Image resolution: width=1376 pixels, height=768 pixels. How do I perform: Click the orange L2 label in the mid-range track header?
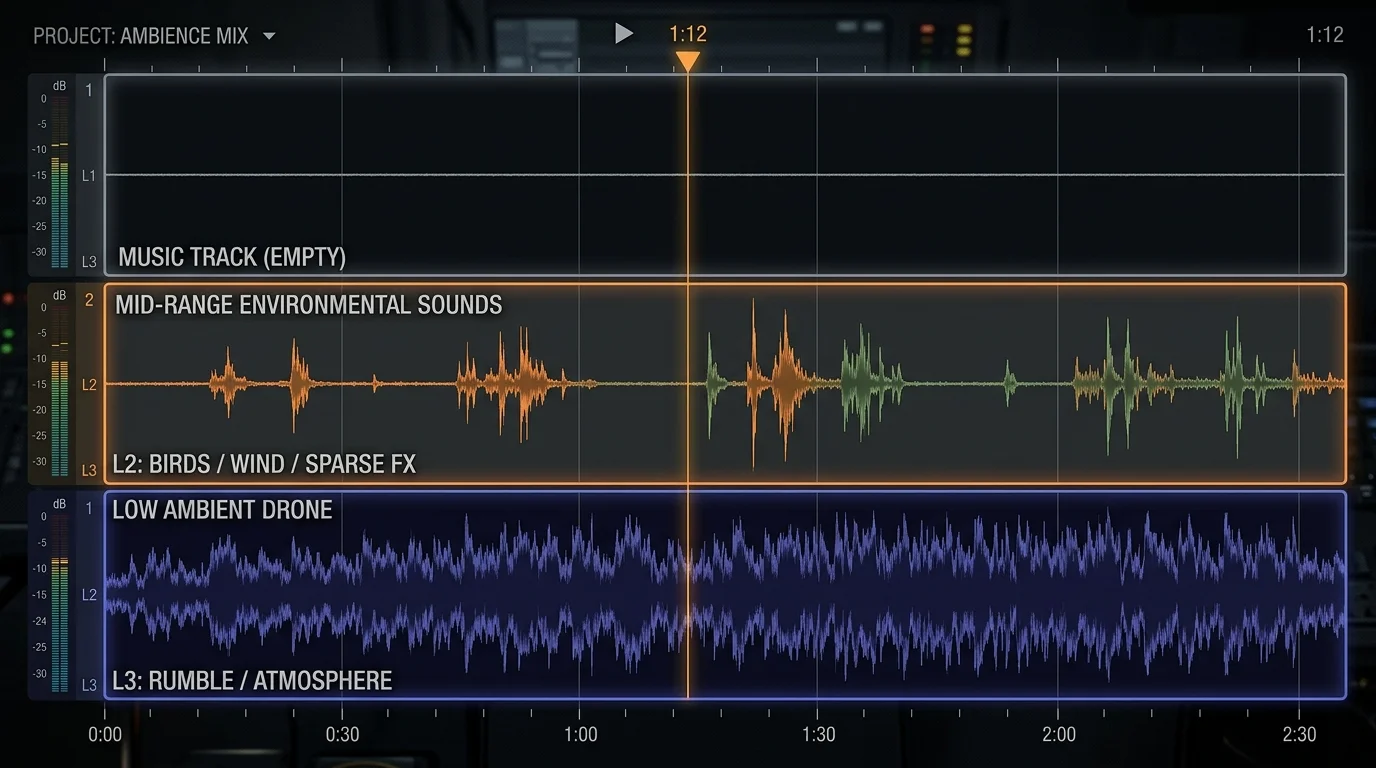click(x=89, y=385)
